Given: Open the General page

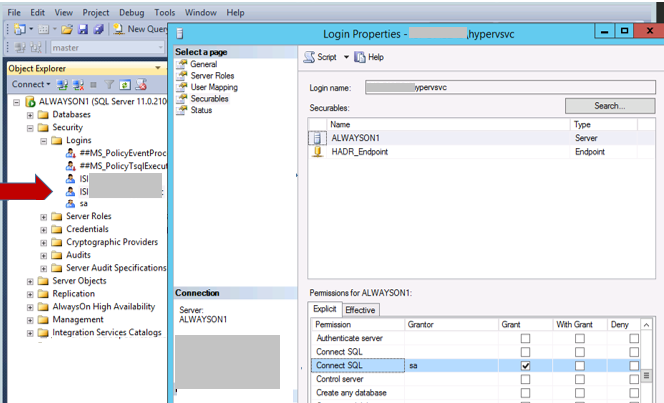Looking at the screenshot, I should tap(204, 64).
